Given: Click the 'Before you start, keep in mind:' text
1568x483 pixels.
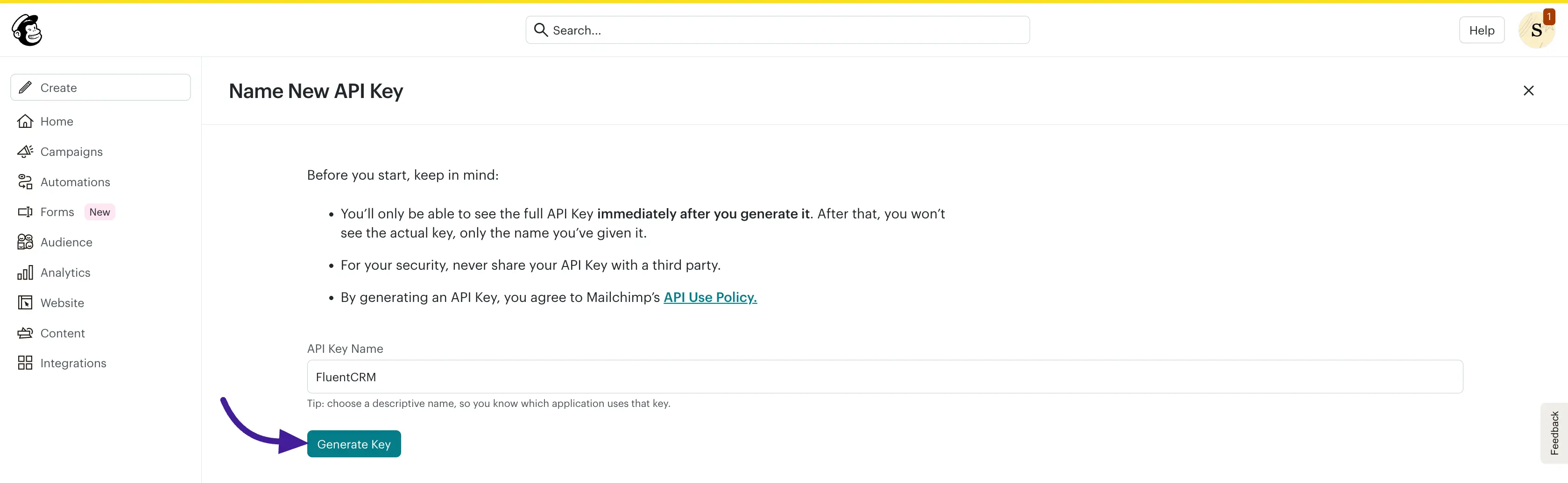Looking at the screenshot, I should (x=403, y=175).
